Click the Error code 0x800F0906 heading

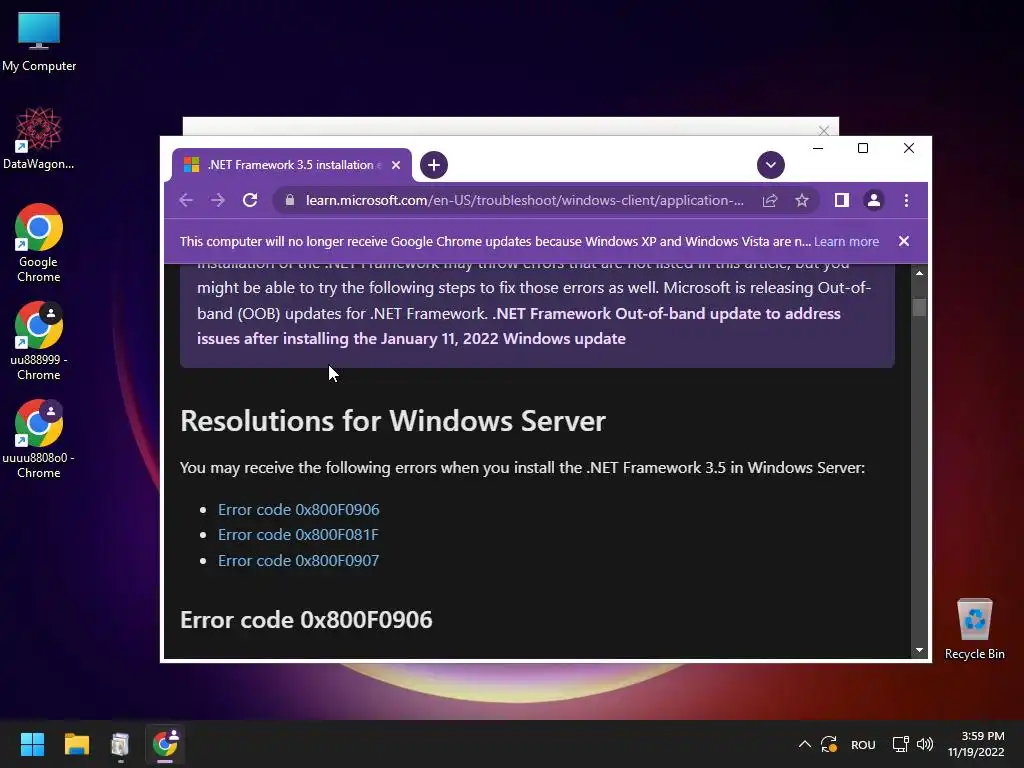pyautogui.click(x=306, y=620)
